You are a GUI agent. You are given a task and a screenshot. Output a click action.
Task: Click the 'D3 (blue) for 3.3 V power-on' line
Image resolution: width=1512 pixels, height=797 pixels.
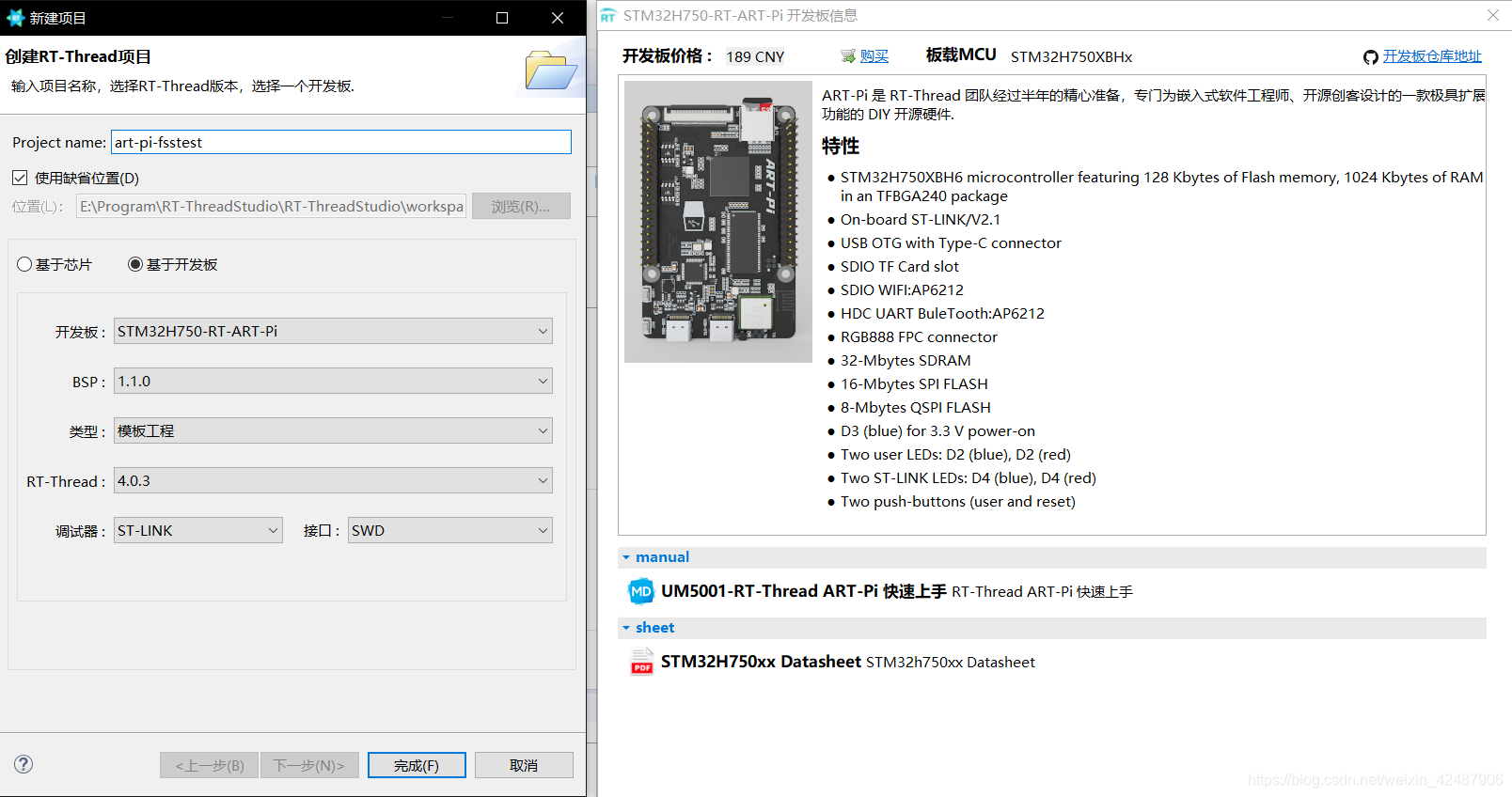[x=937, y=431]
